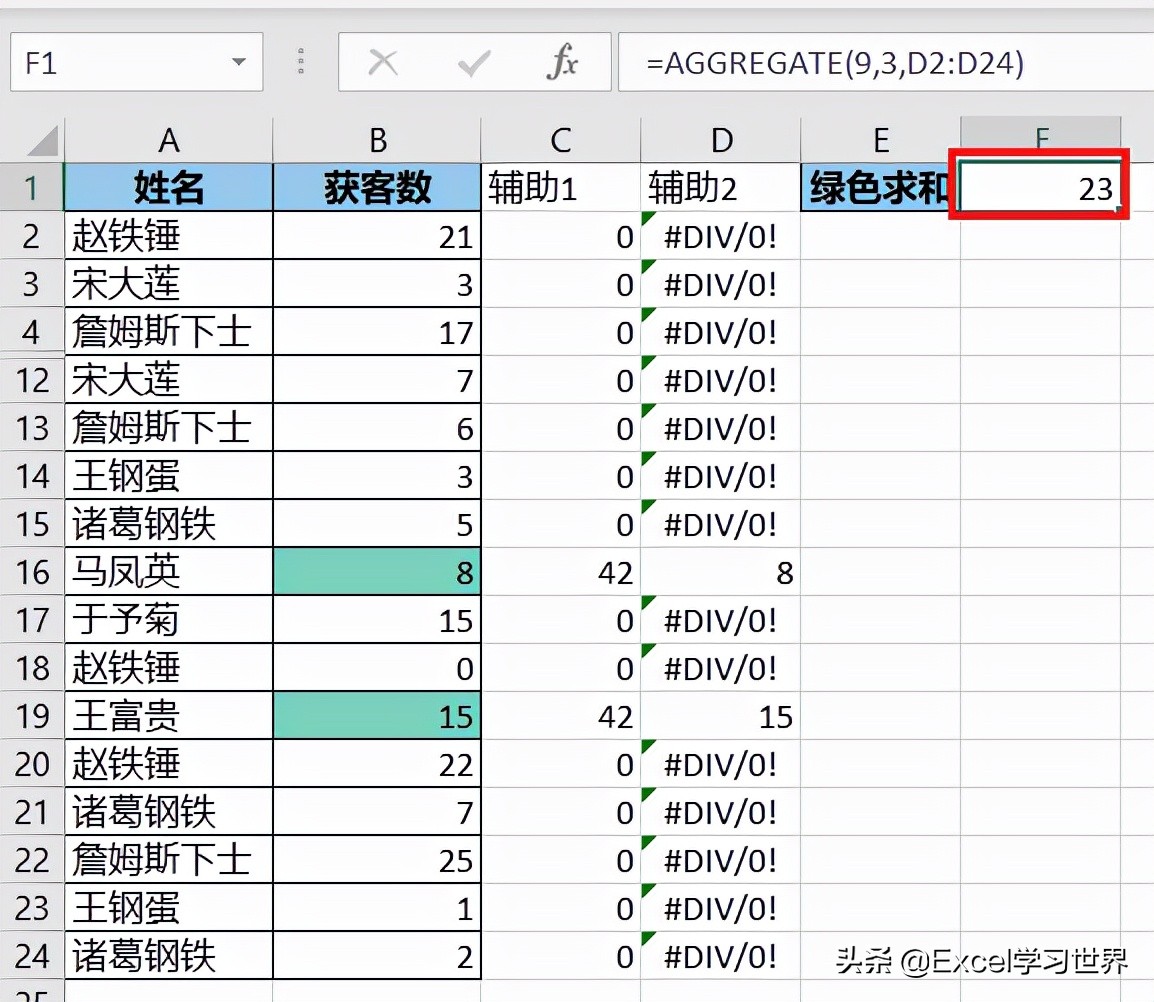Click the cancel X icon in formula bar
Screen dimensions: 1154x1002
click(x=383, y=63)
